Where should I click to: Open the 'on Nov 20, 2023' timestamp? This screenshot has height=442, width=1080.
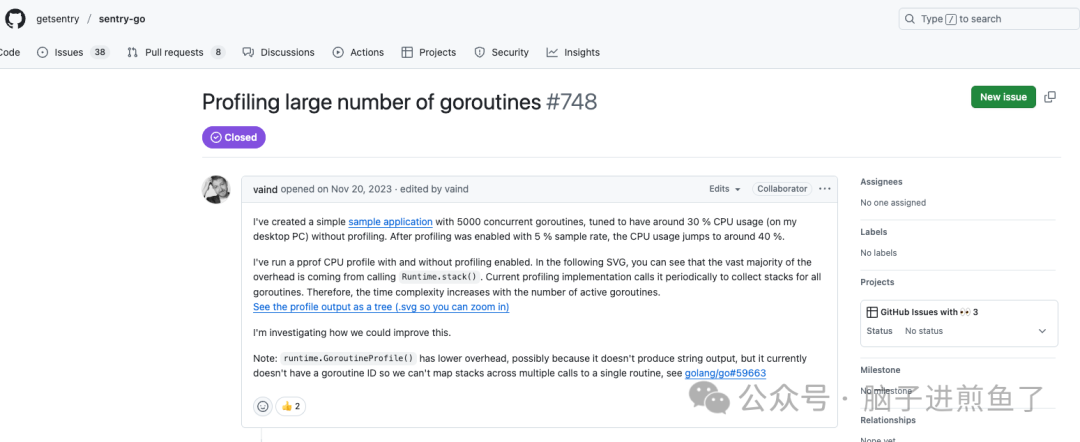pos(355,189)
